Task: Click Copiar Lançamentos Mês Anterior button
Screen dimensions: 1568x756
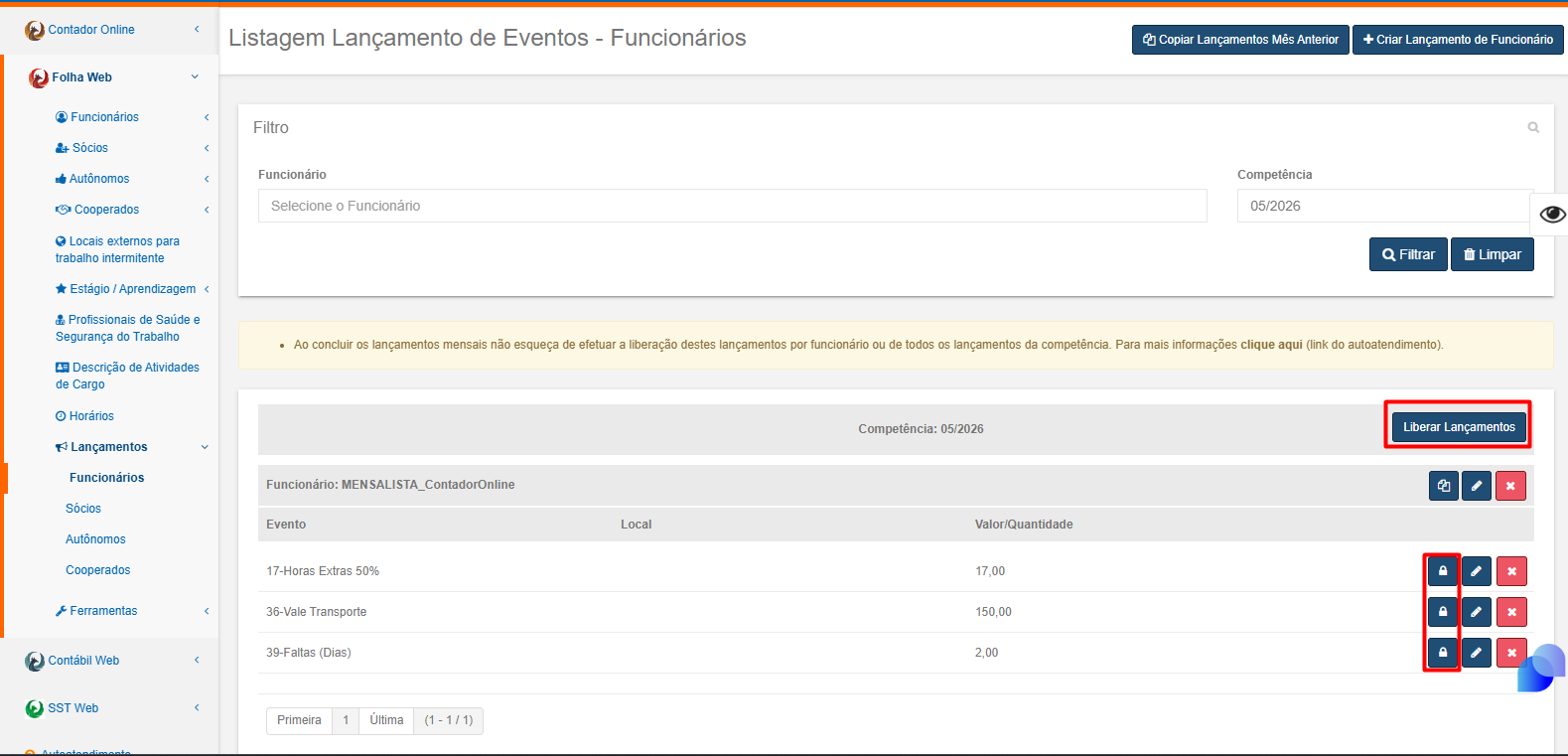Action: click(x=1240, y=40)
